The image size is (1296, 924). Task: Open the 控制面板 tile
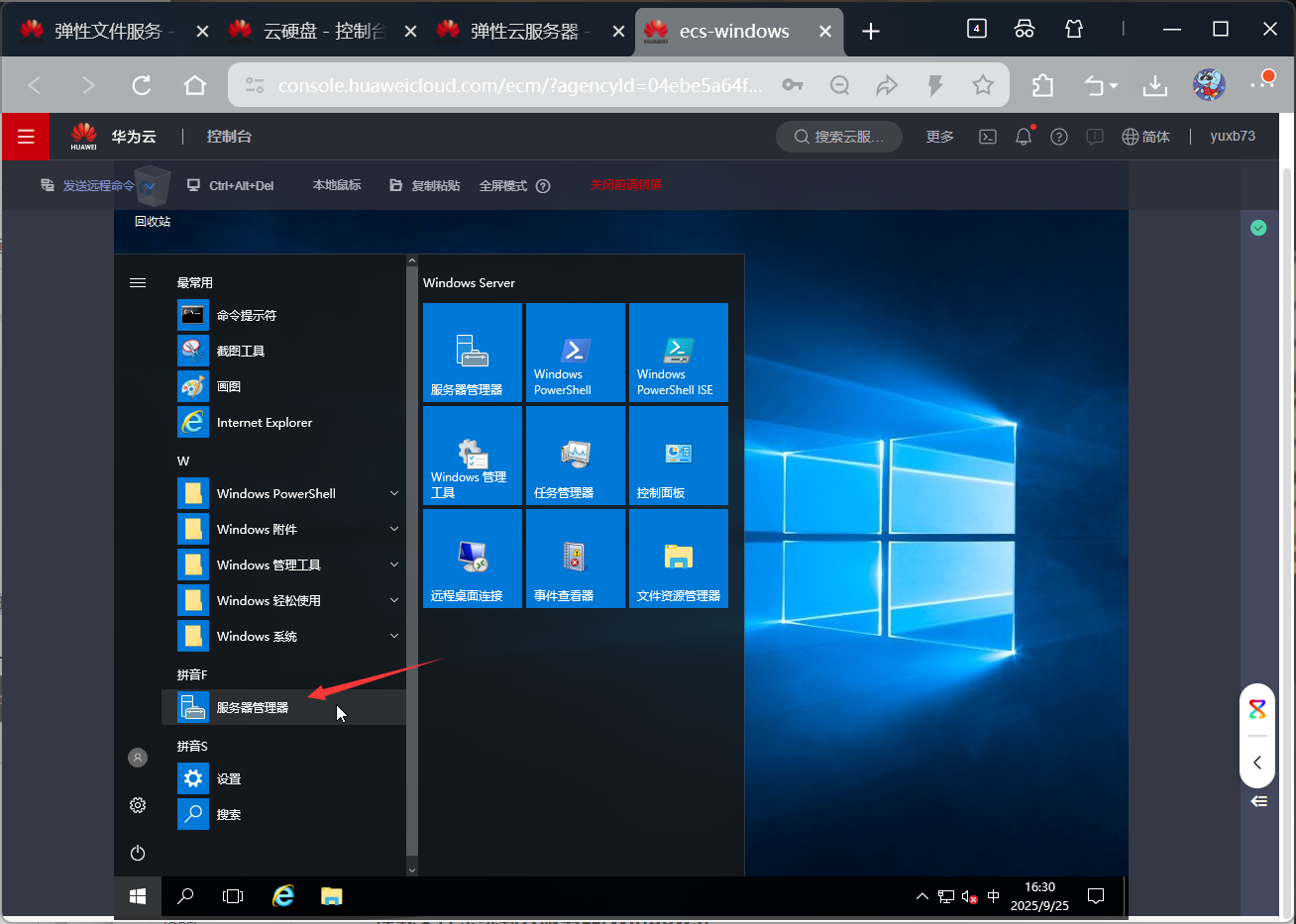(679, 456)
